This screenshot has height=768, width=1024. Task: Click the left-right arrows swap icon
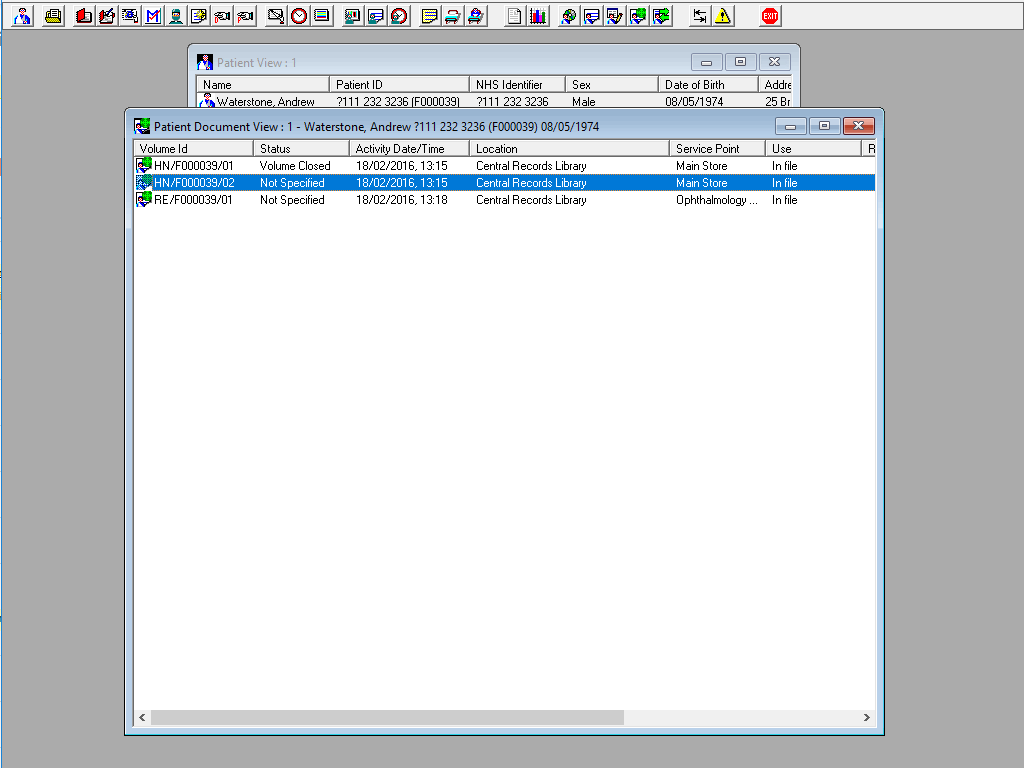coord(699,16)
